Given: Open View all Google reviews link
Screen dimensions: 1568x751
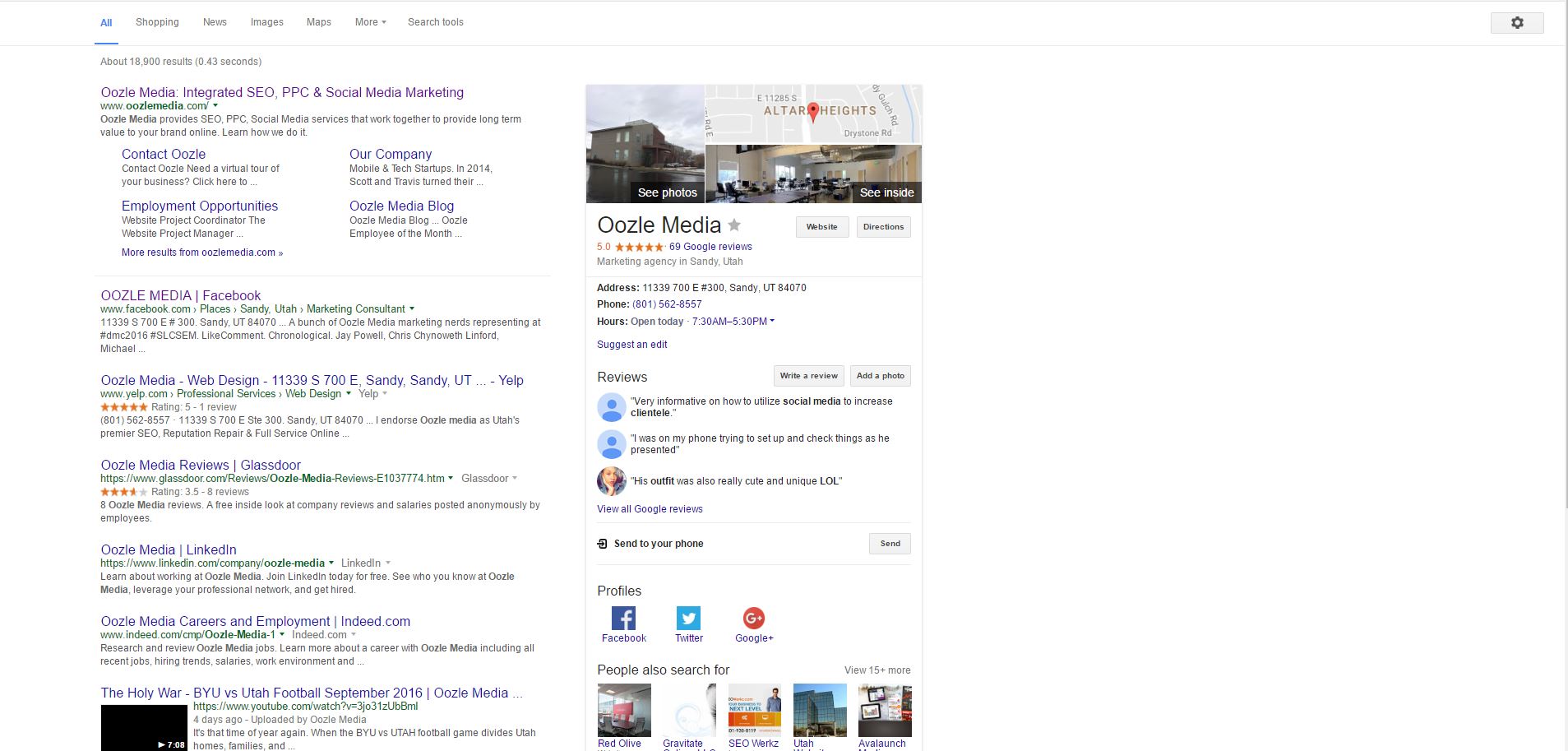Looking at the screenshot, I should click(650, 509).
